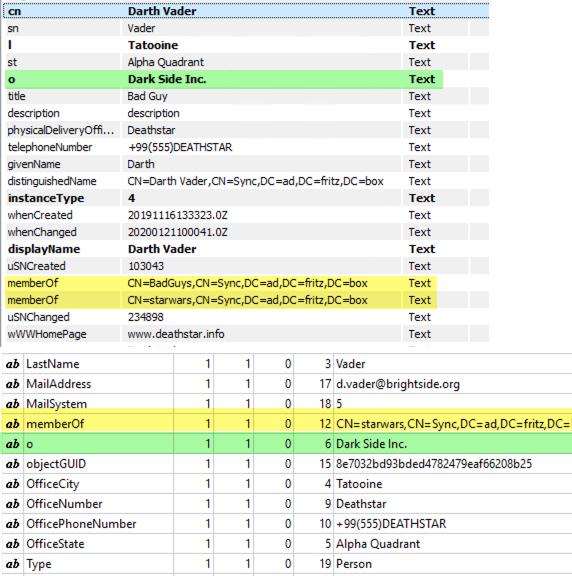Click the telephoneNumber value +99(555)DEATHSTAR

180,147
